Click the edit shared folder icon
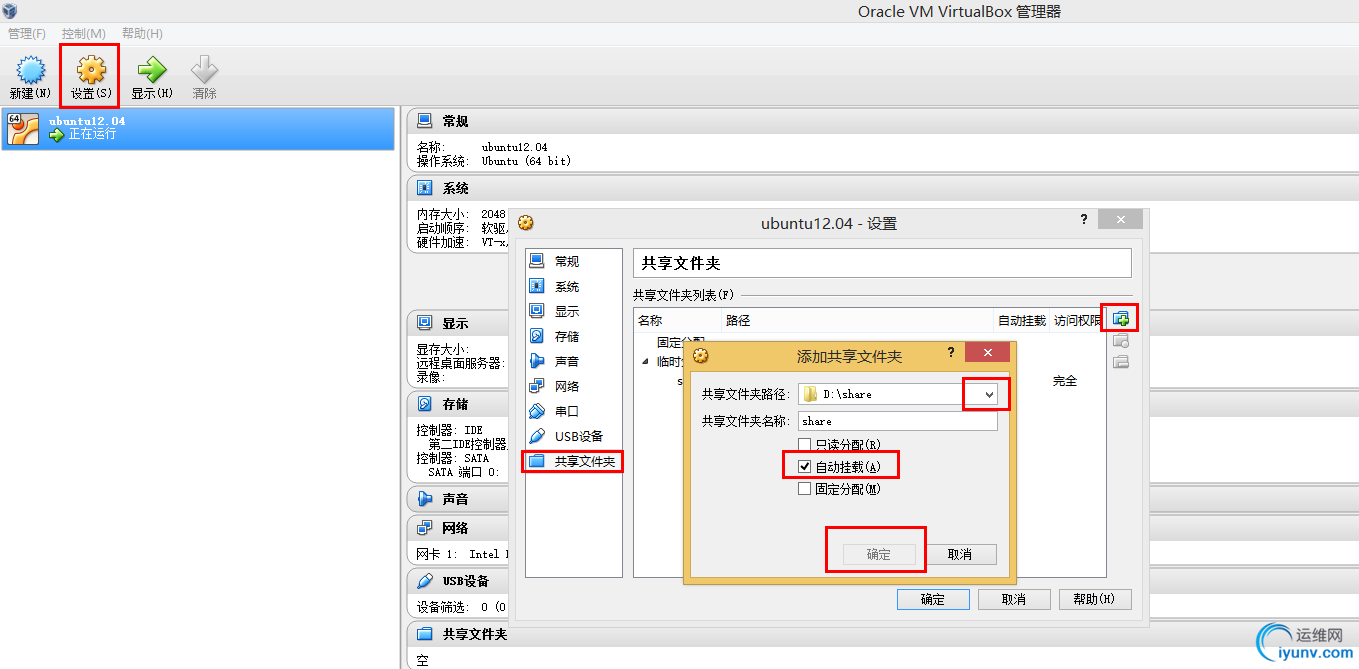Screen dimensions: 1359x669 tap(1121, 341)
